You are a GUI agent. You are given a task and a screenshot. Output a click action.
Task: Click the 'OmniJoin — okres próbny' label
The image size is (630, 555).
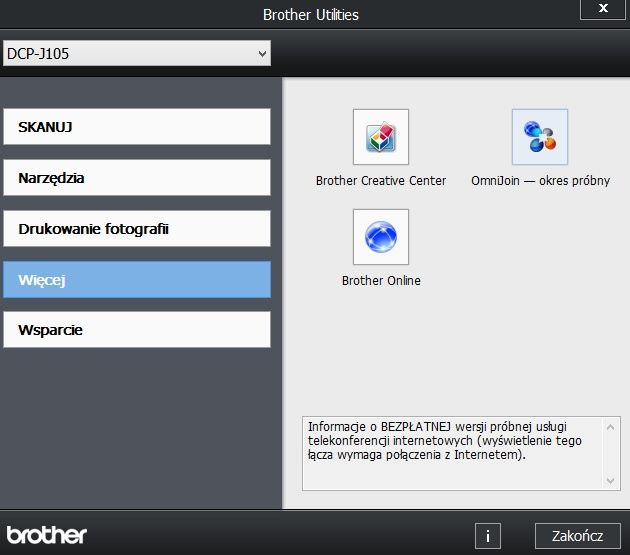pyautogui.click(x=540, y=181)
